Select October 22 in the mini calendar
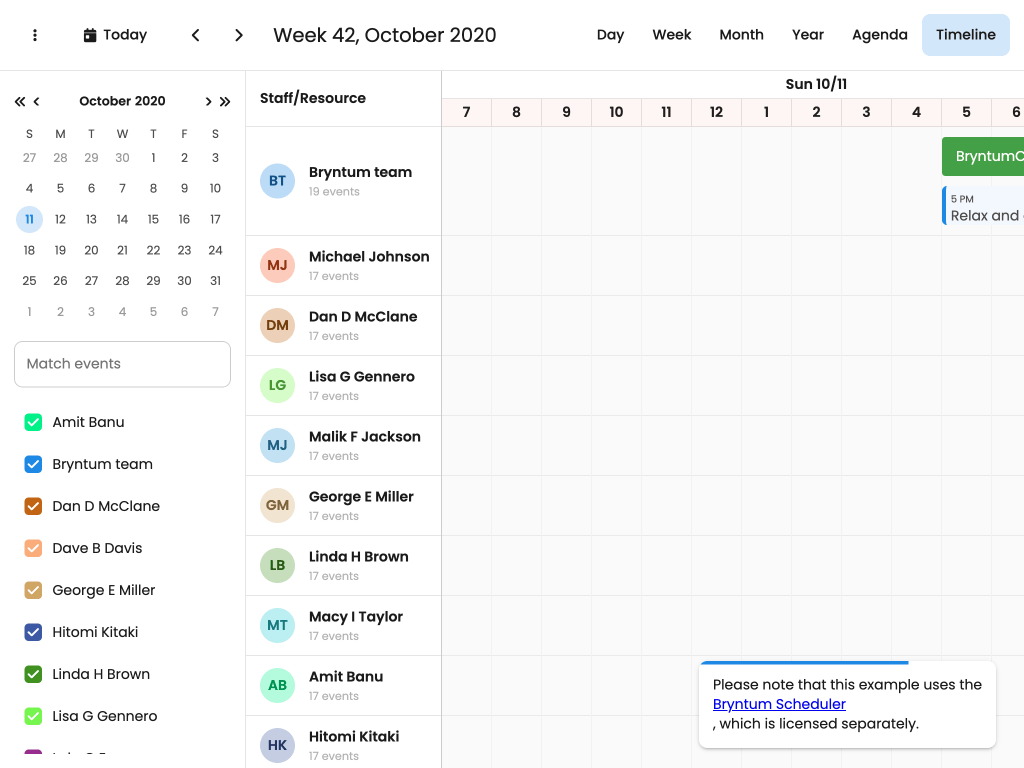Viewport: 1024px width, 768px height. [x=153, y=250]
